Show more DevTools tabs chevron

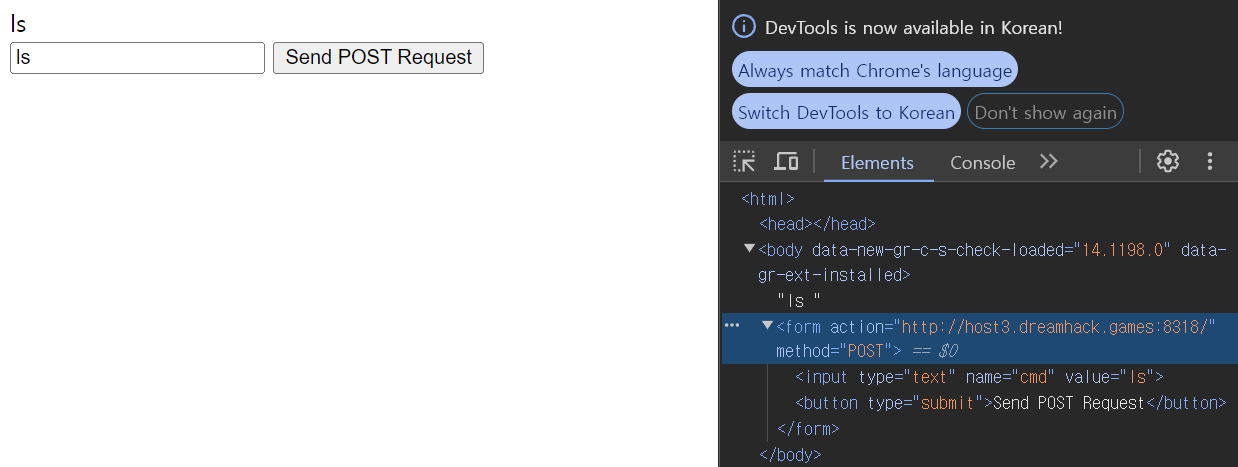(1048, 161)
